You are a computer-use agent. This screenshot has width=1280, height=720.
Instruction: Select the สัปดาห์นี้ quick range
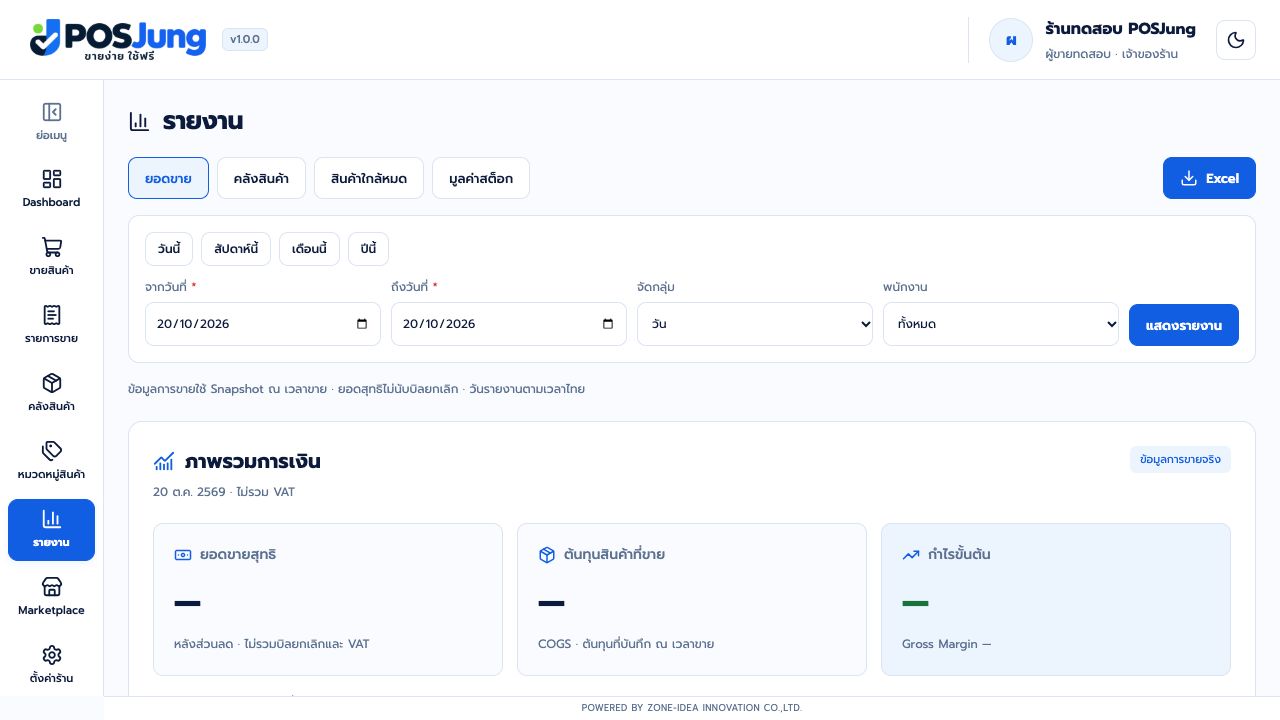point(236,249)
